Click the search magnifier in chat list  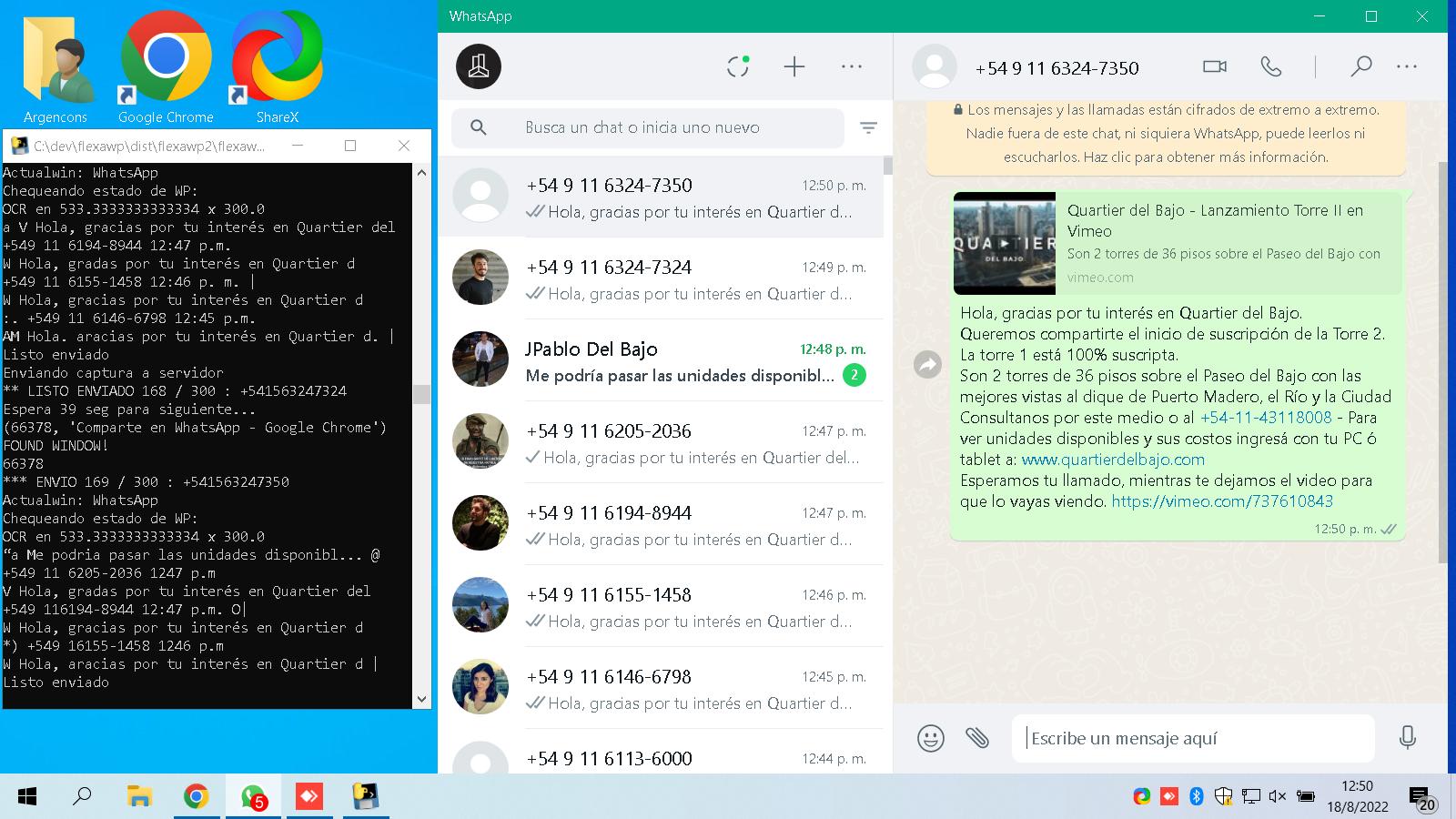click(479, 127)
